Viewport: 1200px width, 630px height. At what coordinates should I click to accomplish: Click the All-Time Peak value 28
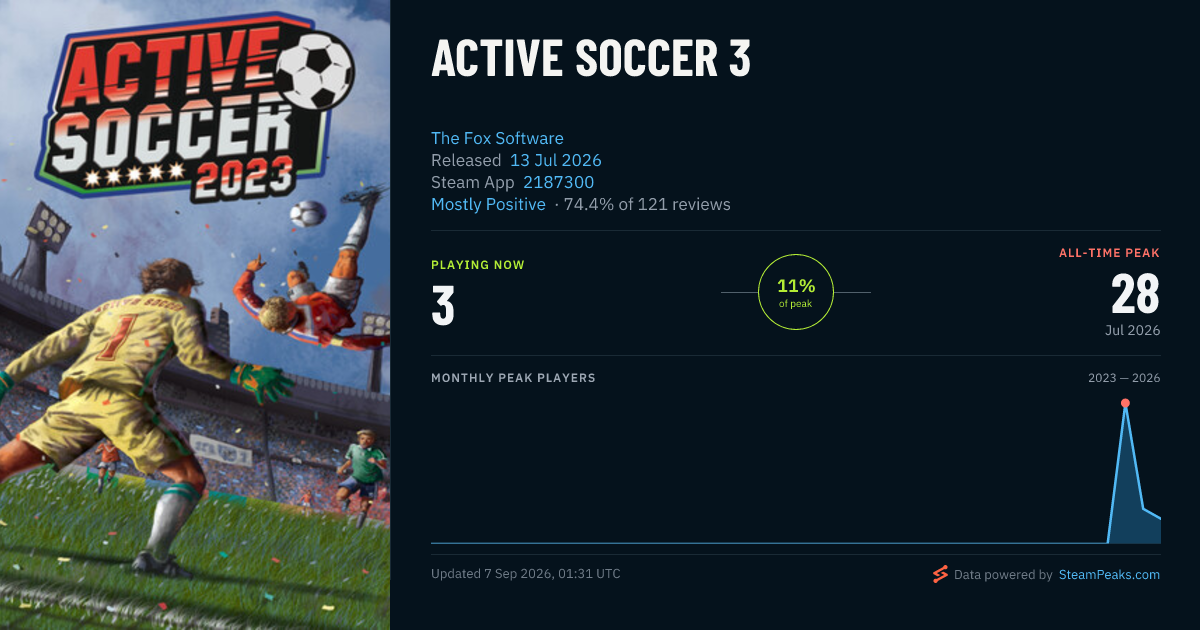[1135, 295]
